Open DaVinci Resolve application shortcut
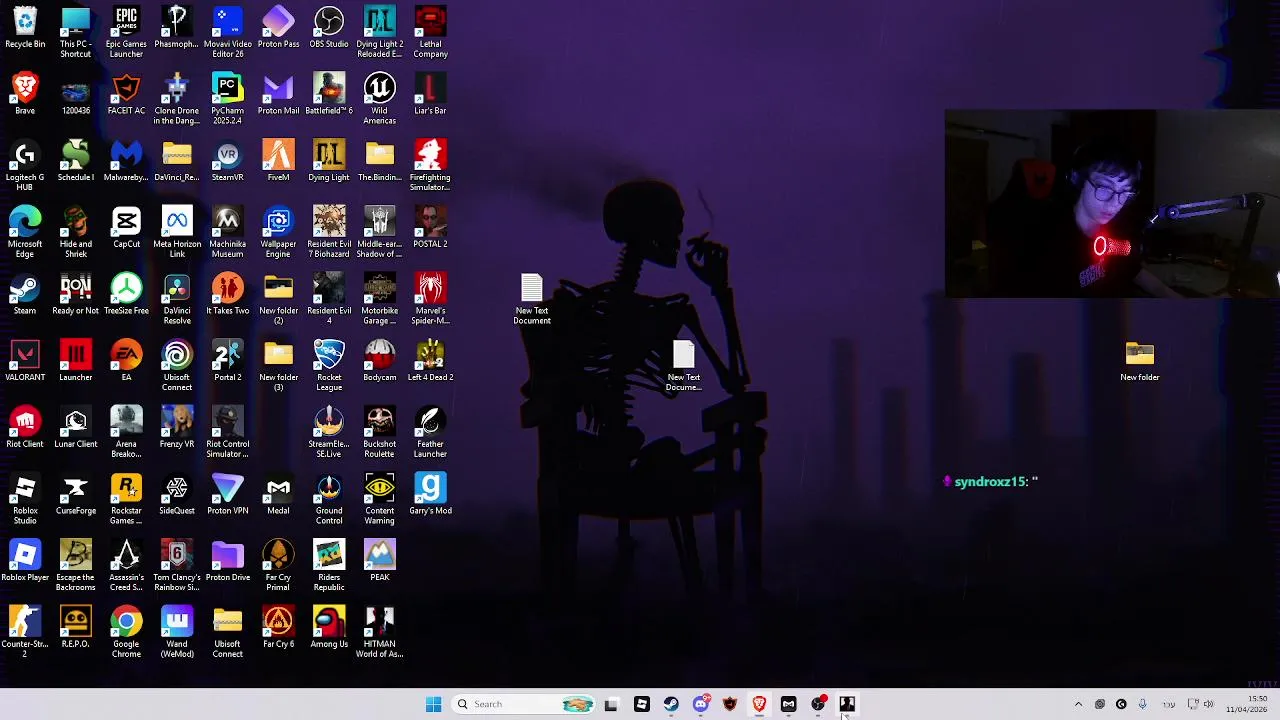 pyautogui.click(x=177, y=299)
